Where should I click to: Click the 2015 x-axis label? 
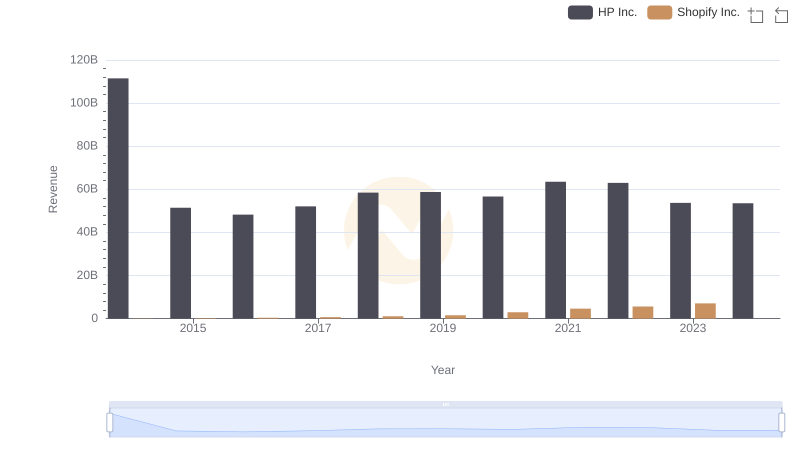[193, 328]
